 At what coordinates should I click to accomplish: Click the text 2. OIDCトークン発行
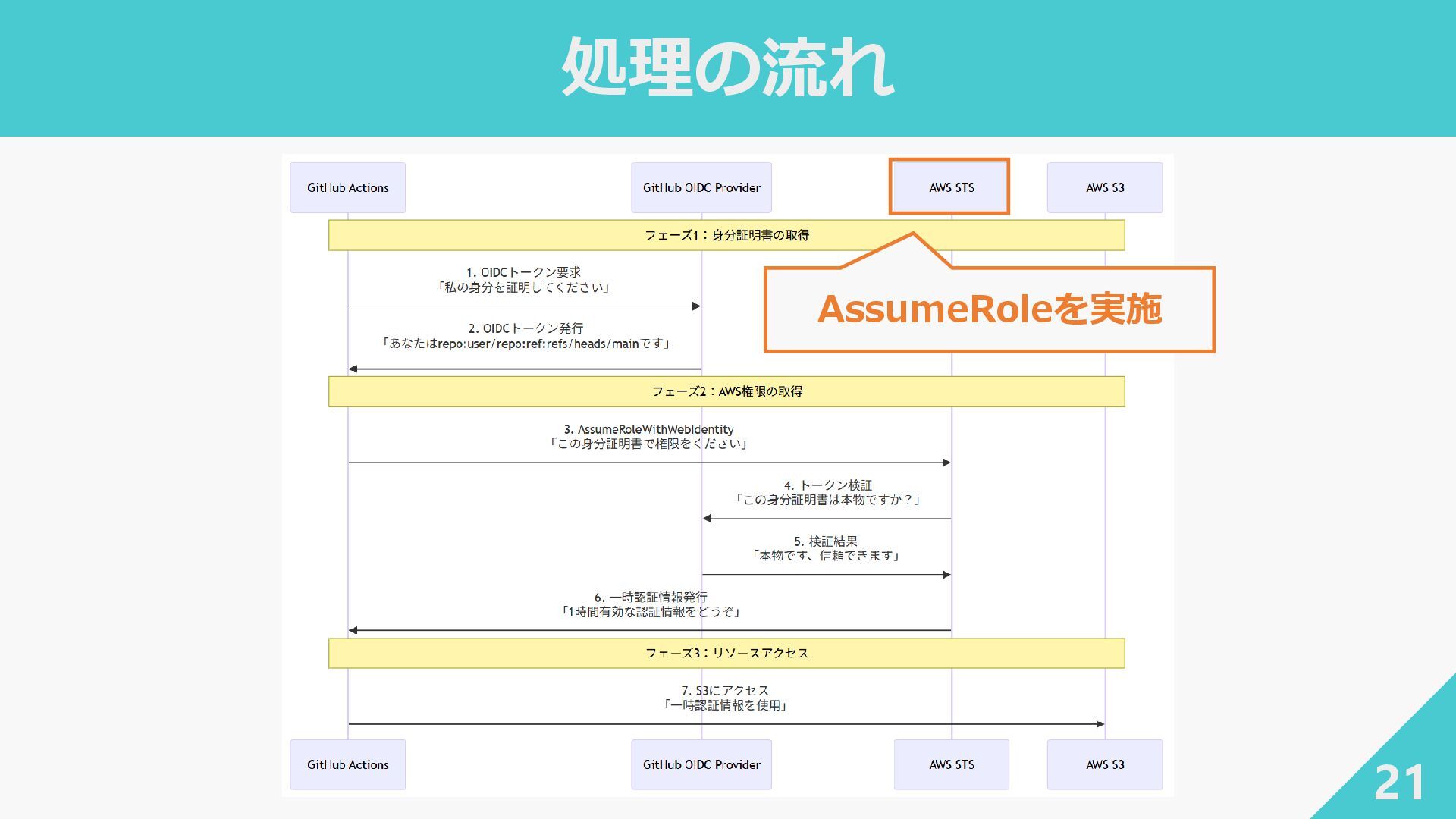coord(526,328)
